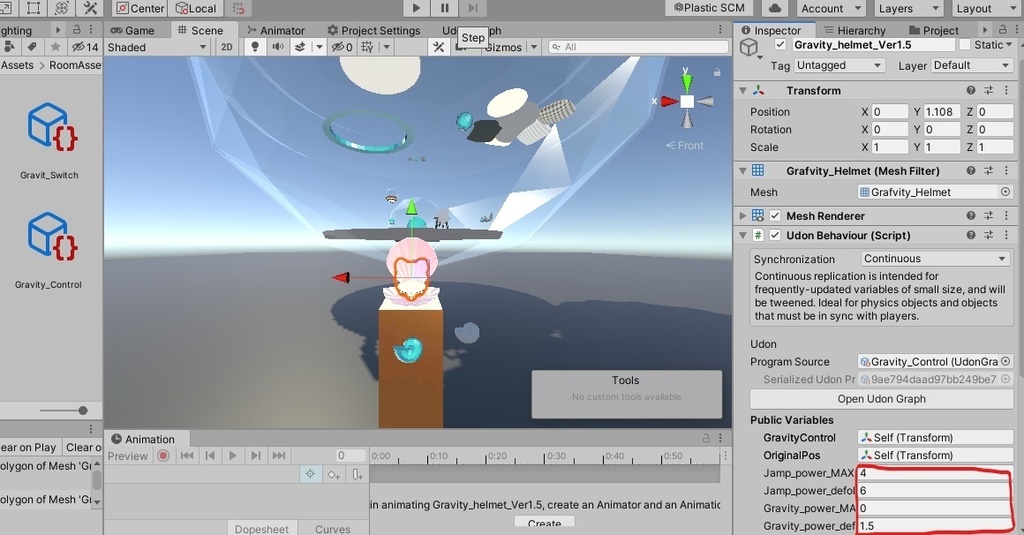Go to first animation keyframe
The width and height of the screenshot is (1024, 535).
187,456
